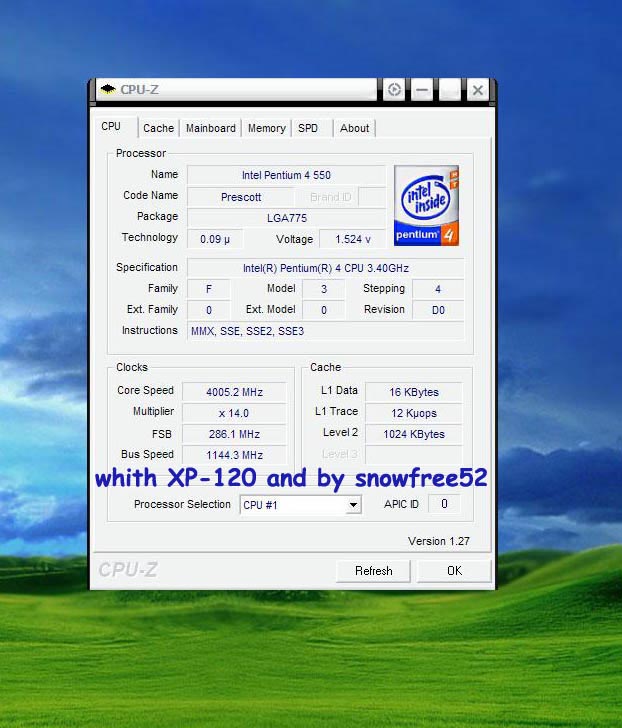Open the About tab
Image resolution: width=622 pixels, height=728 pixels.
point(355,128)
